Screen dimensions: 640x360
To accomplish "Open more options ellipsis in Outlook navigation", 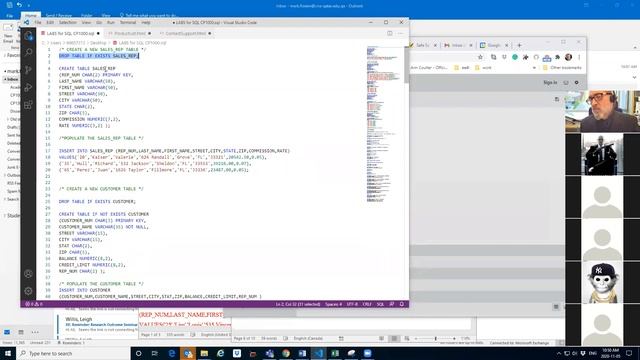I will (x=35, y=332).
